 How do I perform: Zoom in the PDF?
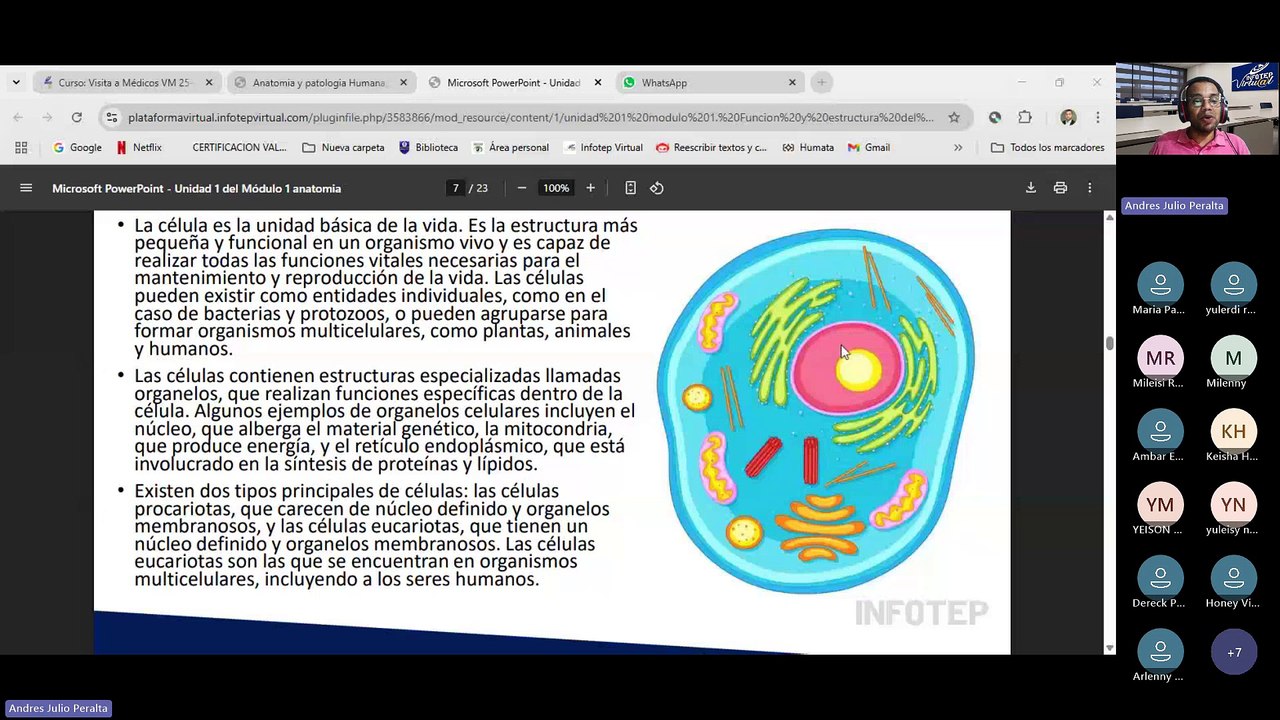click(590, 188)
